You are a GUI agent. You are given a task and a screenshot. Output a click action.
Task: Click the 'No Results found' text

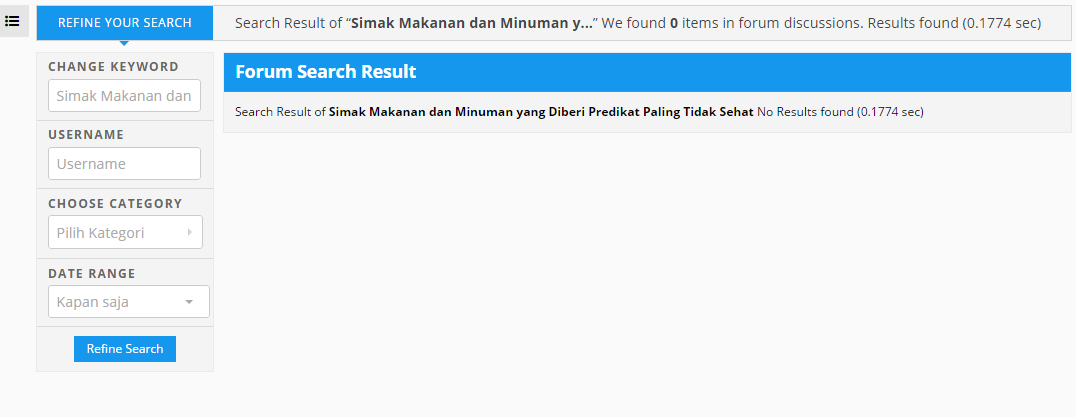click(806, 112)
